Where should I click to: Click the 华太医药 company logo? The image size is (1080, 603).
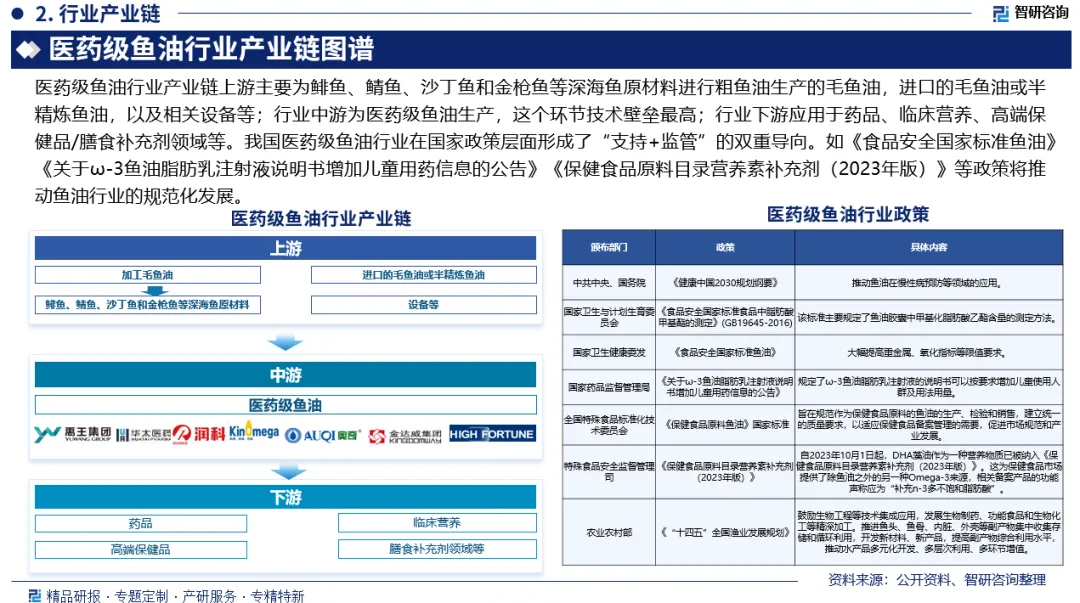point(143,434)
